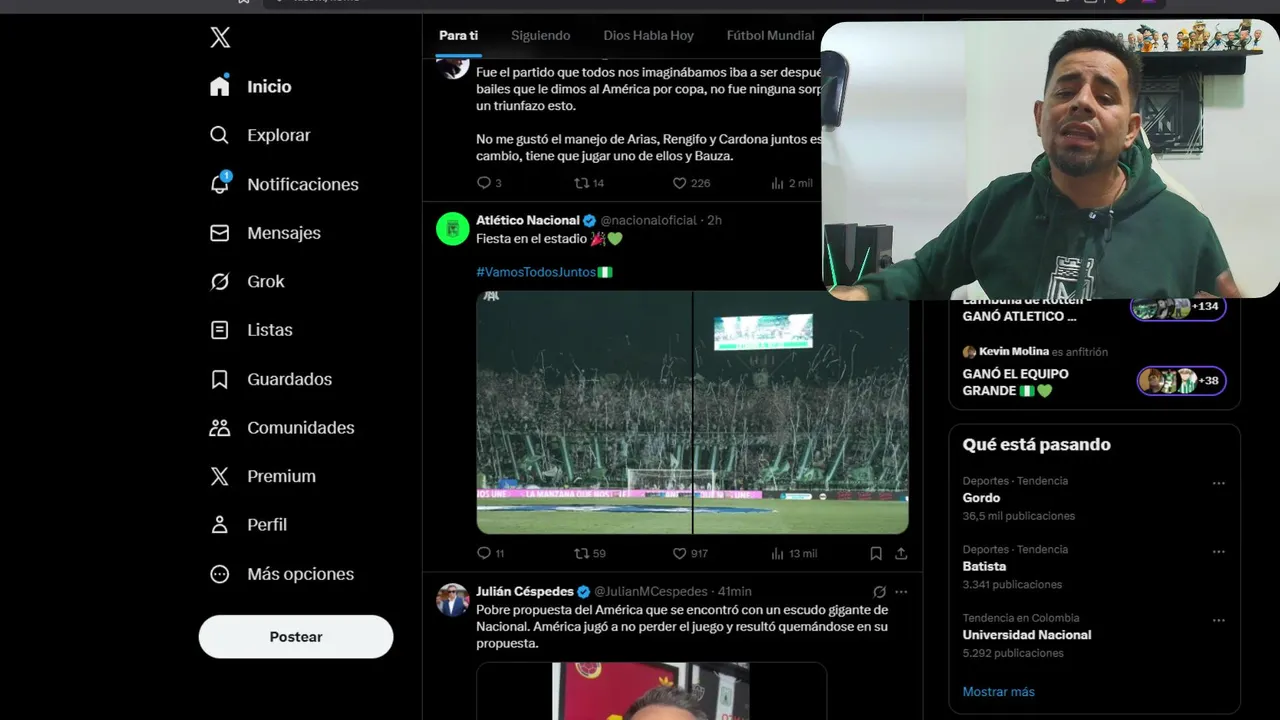Image resolution: width=1280 pixels, height=720 pixels.
Task: Open the Comunidades people icon
Action: pyautogui.click(x=220, y=428)
